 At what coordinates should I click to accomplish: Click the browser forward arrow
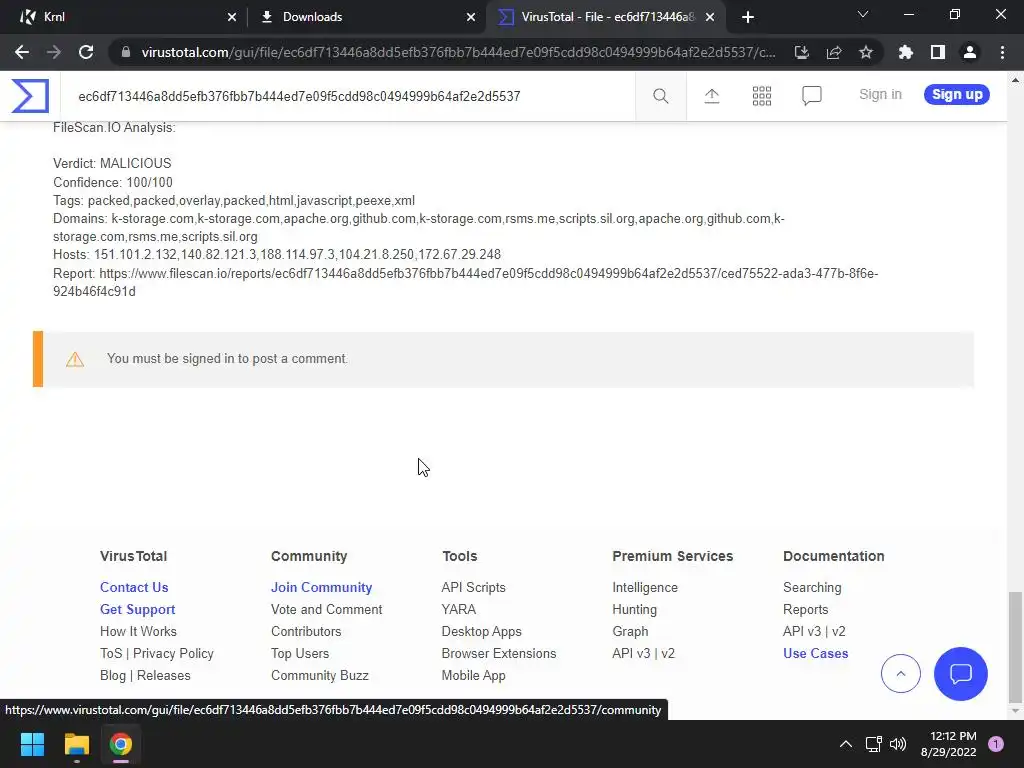pyautogui.click(x=54, y=52)
